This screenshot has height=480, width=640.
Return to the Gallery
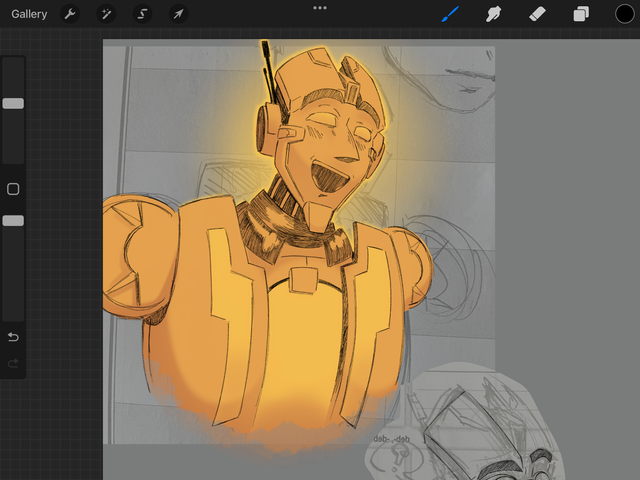coord(29,14)
